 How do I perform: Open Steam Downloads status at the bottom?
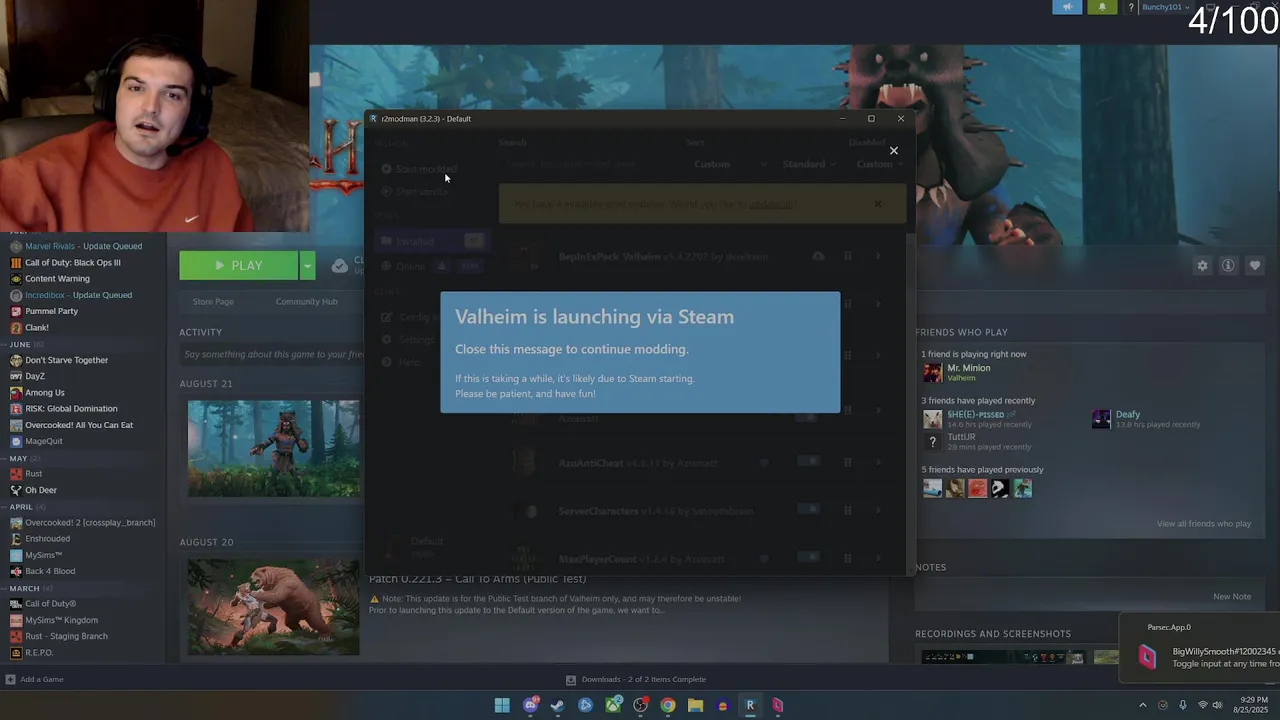point(636,680)
